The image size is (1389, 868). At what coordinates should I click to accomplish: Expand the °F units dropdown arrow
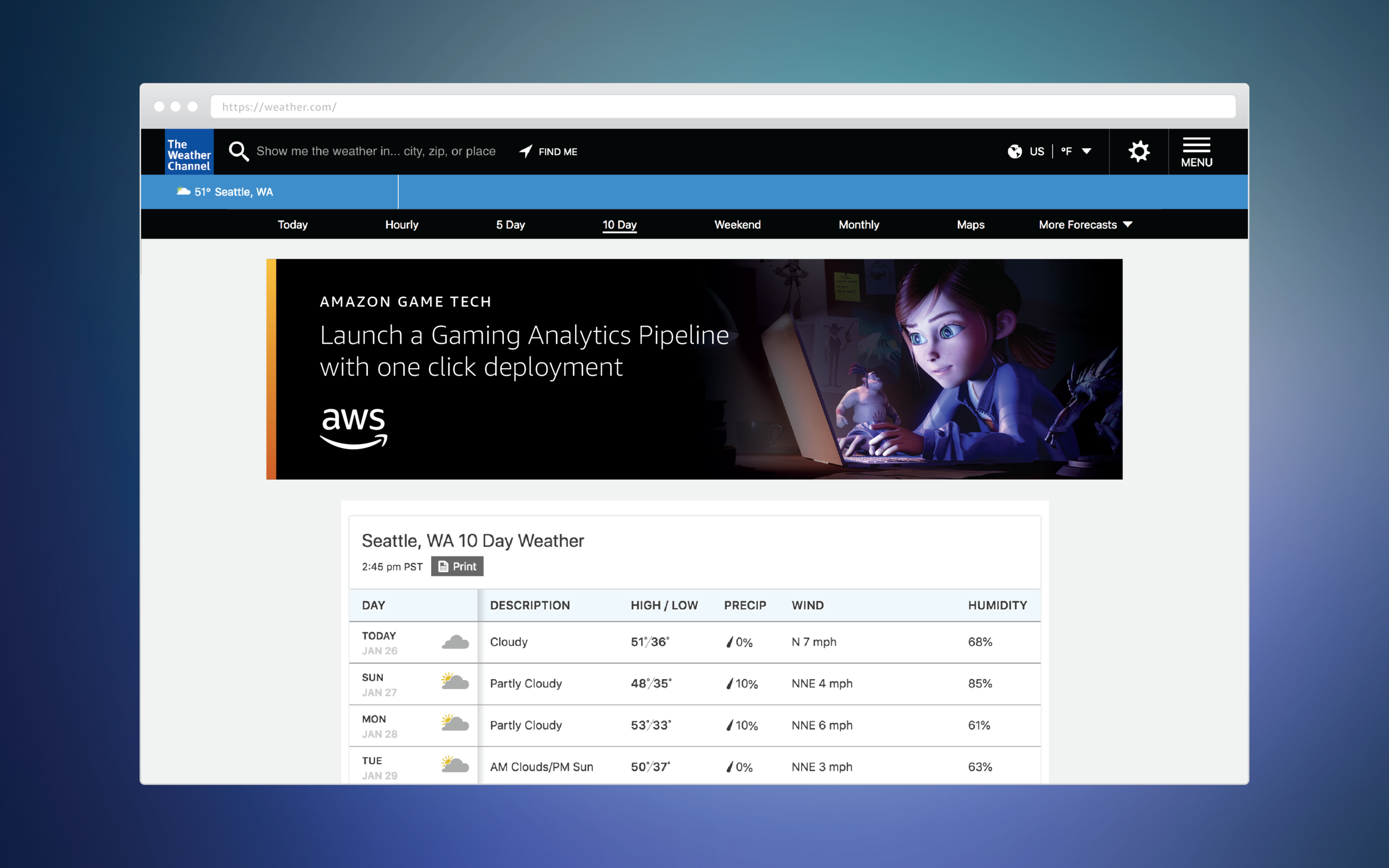click(1086, 152)
